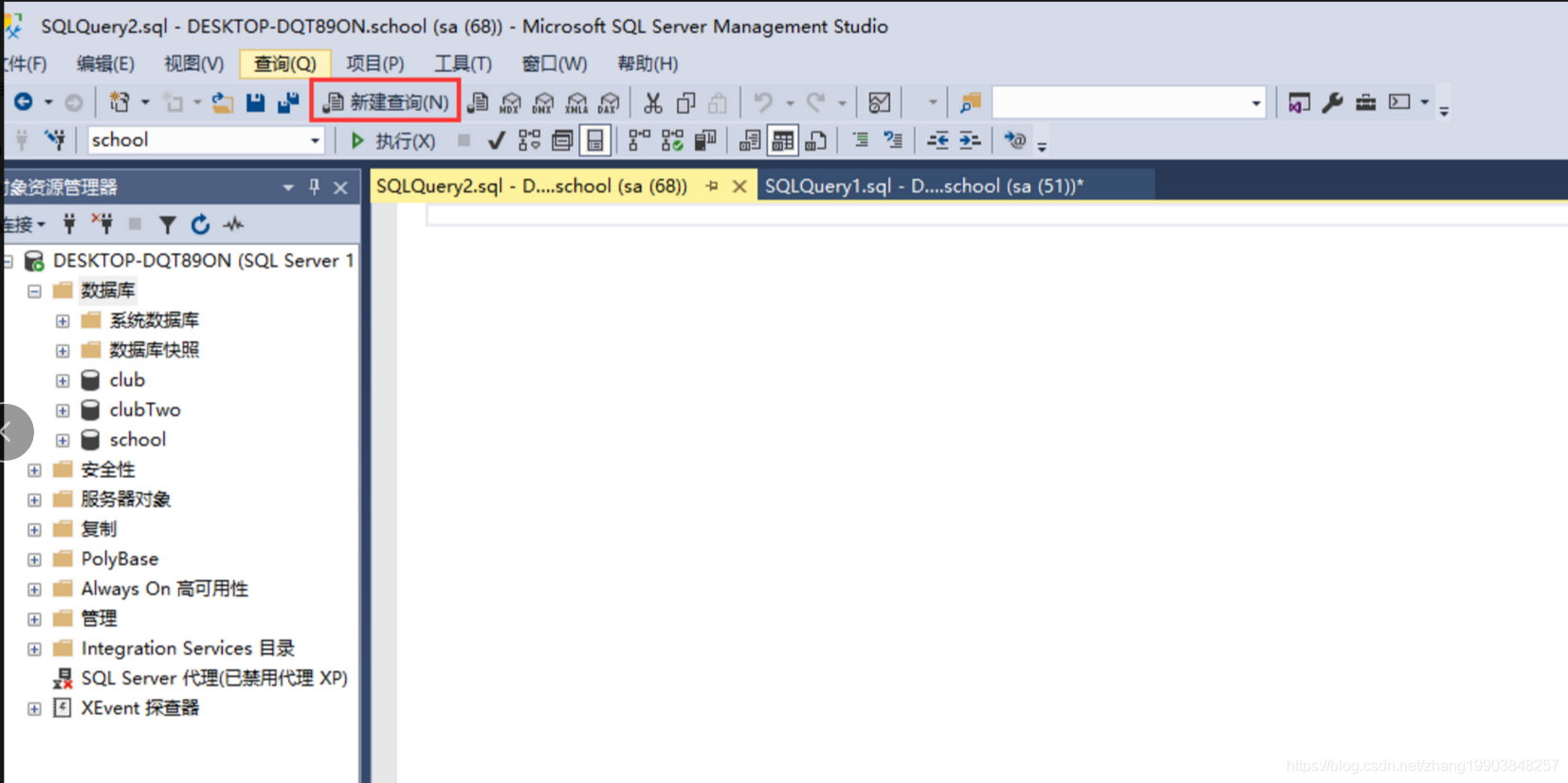Click the activity monitor icon

click(x=880, y=102)
